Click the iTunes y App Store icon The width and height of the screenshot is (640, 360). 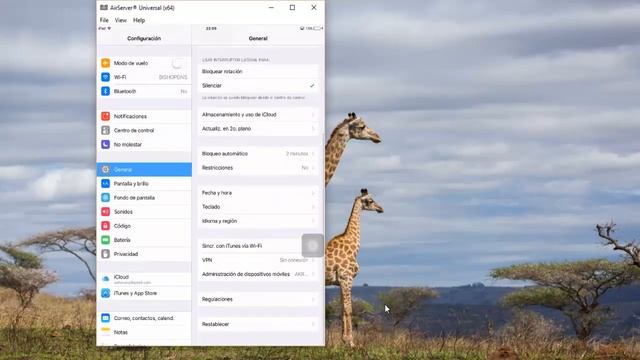[105, 293]
